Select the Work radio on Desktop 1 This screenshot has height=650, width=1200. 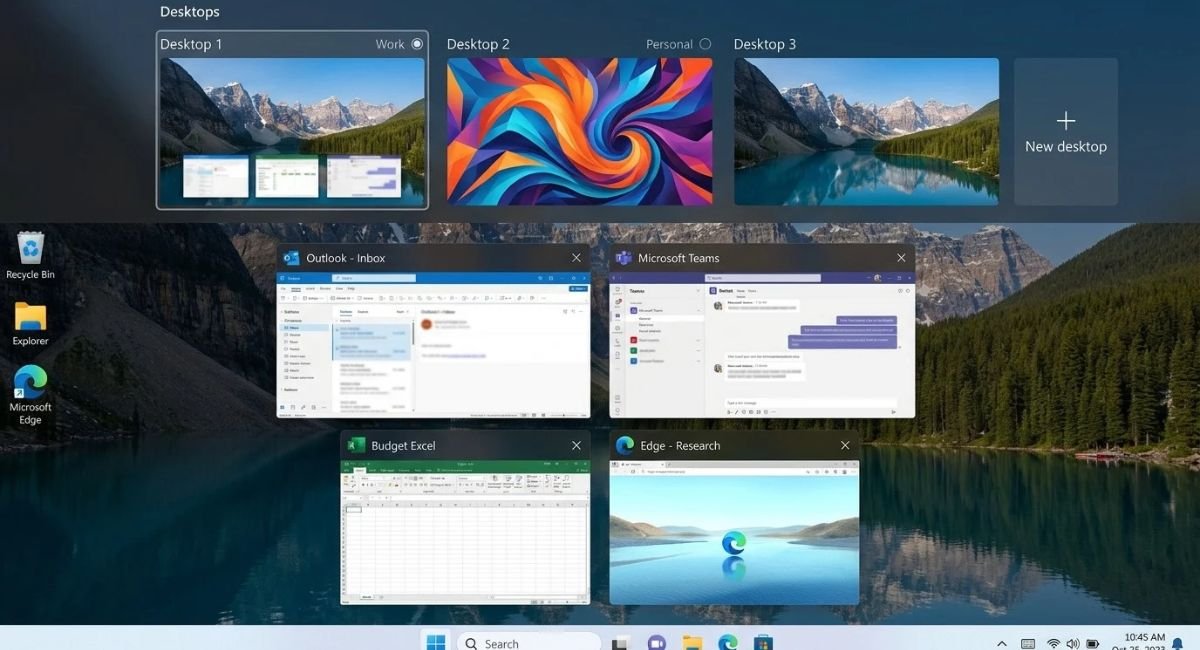click(417, 44)
